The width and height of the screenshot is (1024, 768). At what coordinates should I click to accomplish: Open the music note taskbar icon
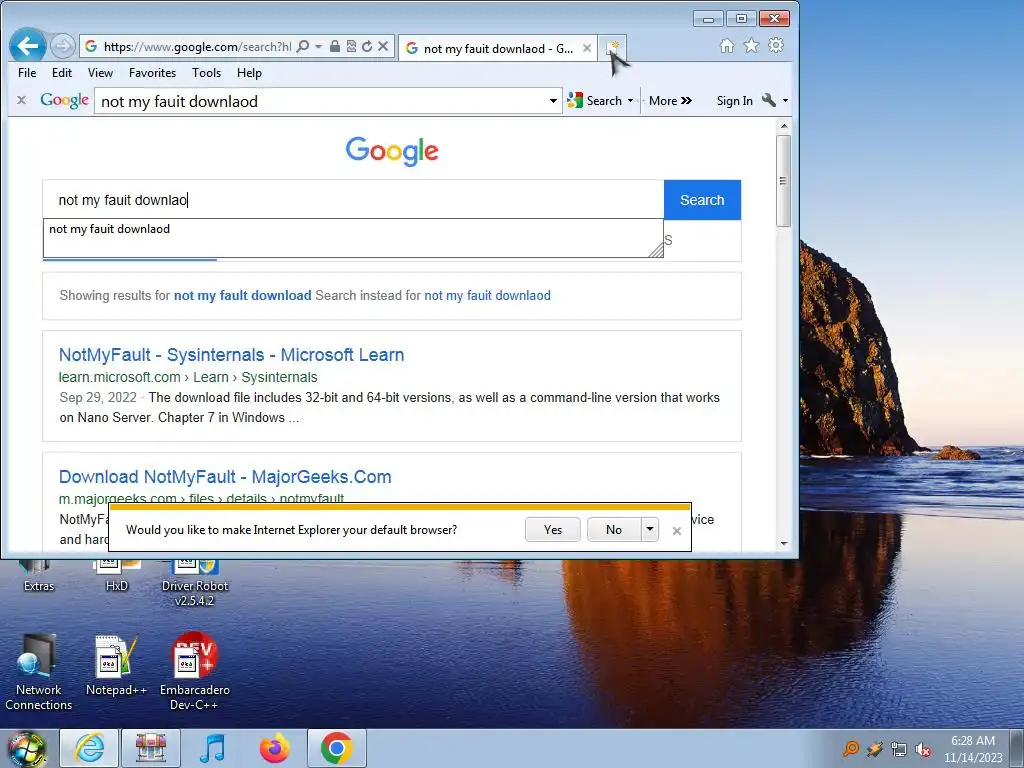point(212,748)
